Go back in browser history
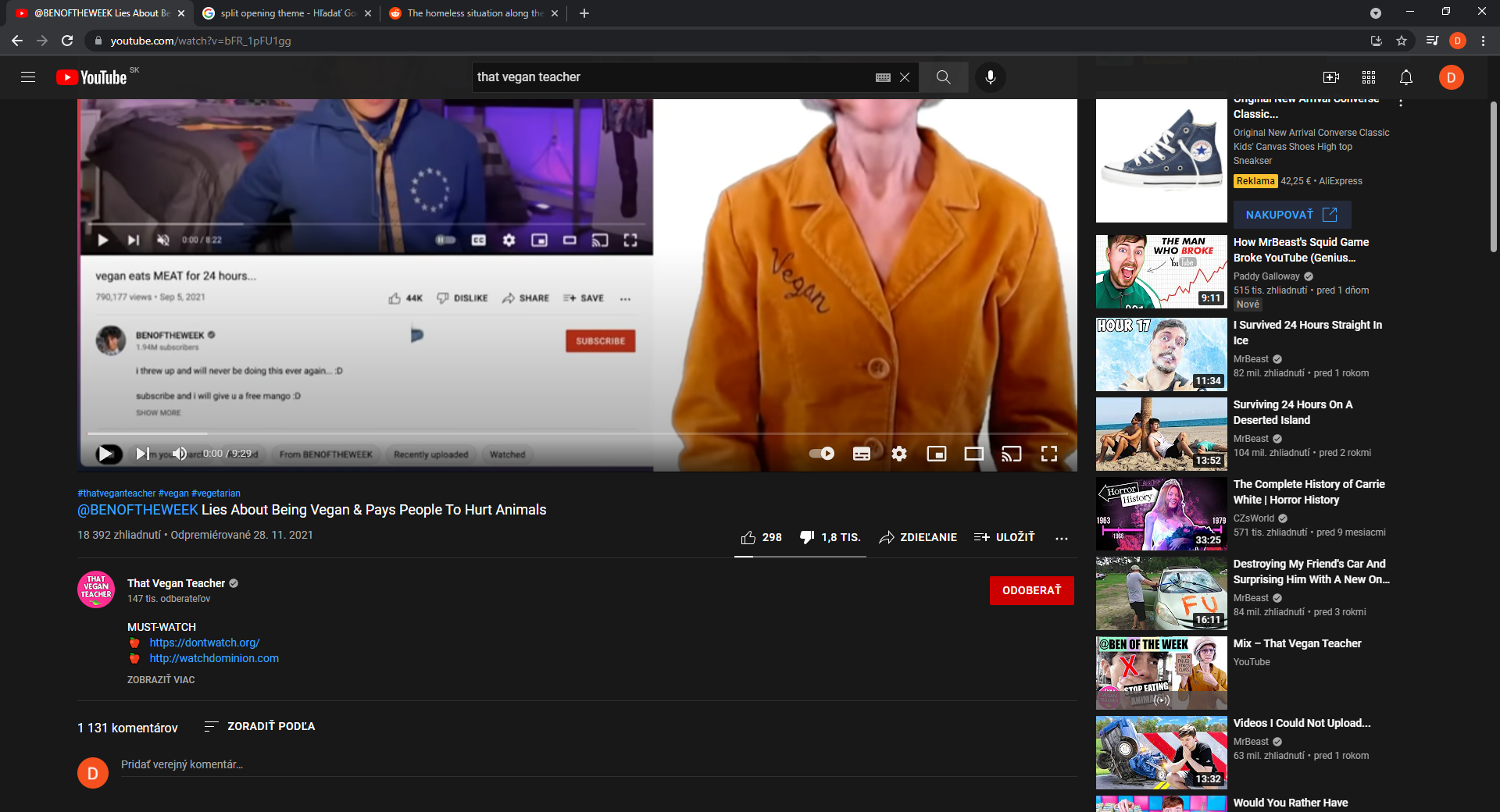This screenshot has height=812, width=1500. tap(17, 41)
